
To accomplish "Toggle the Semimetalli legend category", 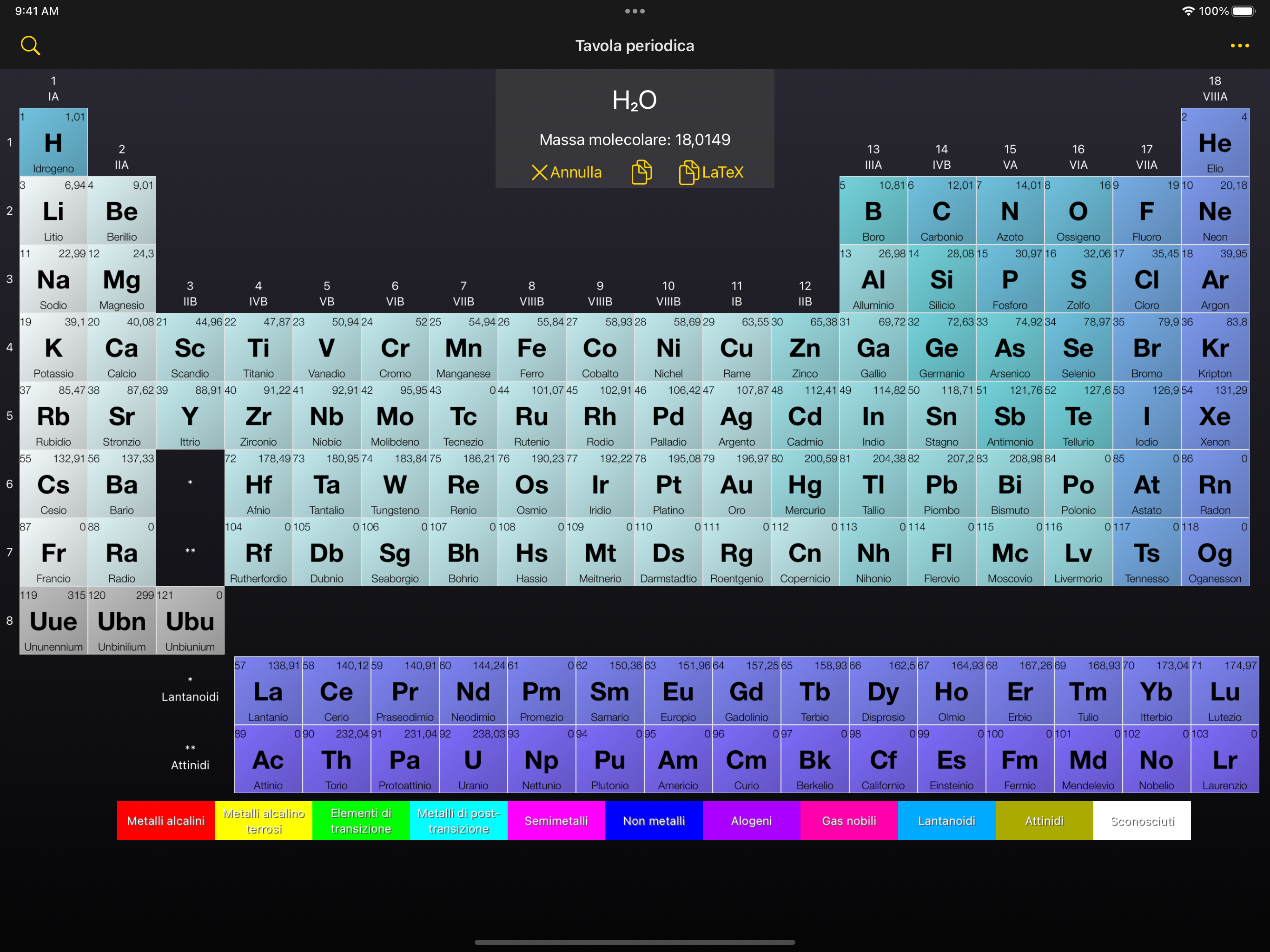I will (x=556, y=820).
